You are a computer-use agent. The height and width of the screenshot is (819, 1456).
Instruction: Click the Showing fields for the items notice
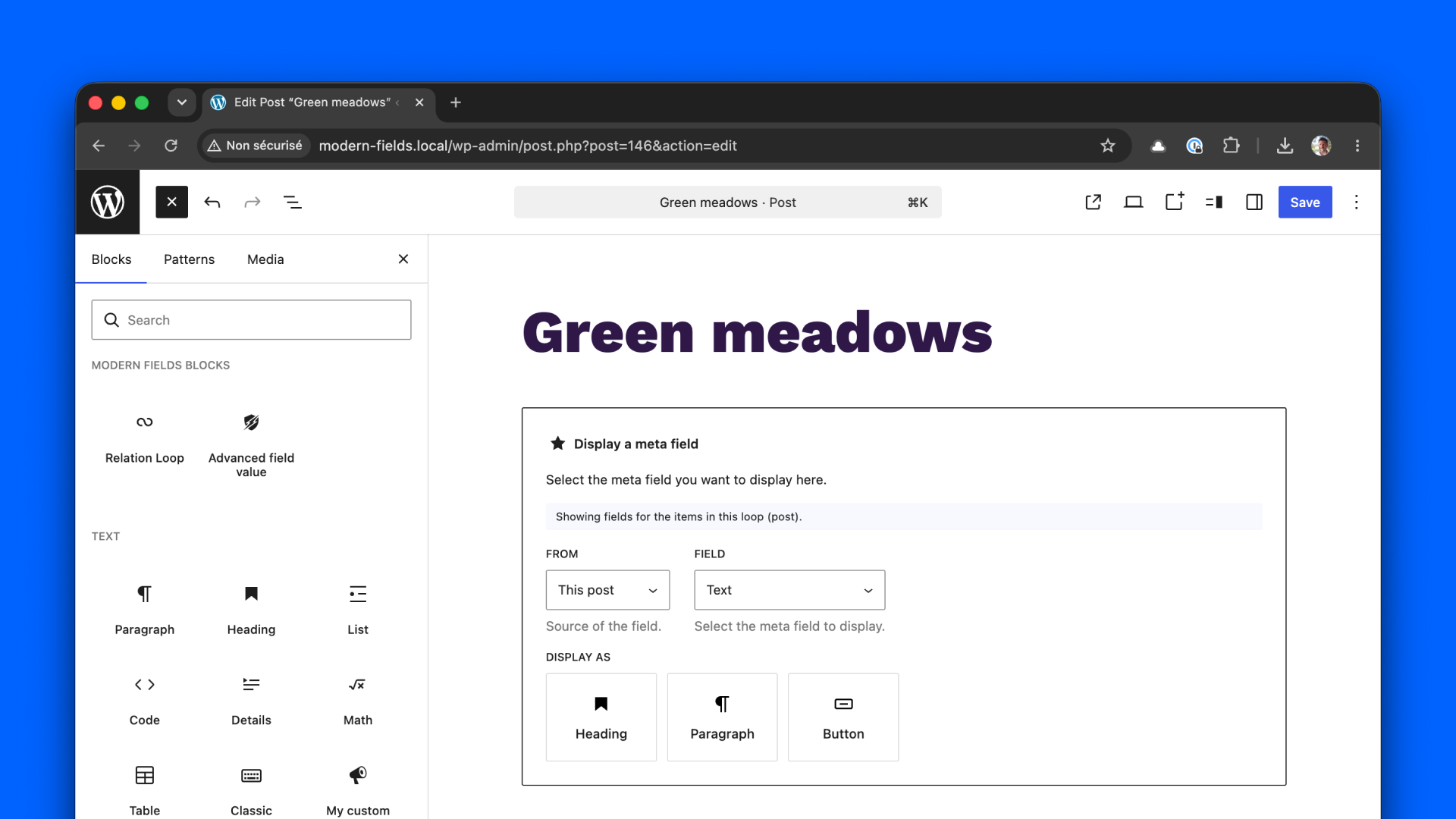click(904, 516)
